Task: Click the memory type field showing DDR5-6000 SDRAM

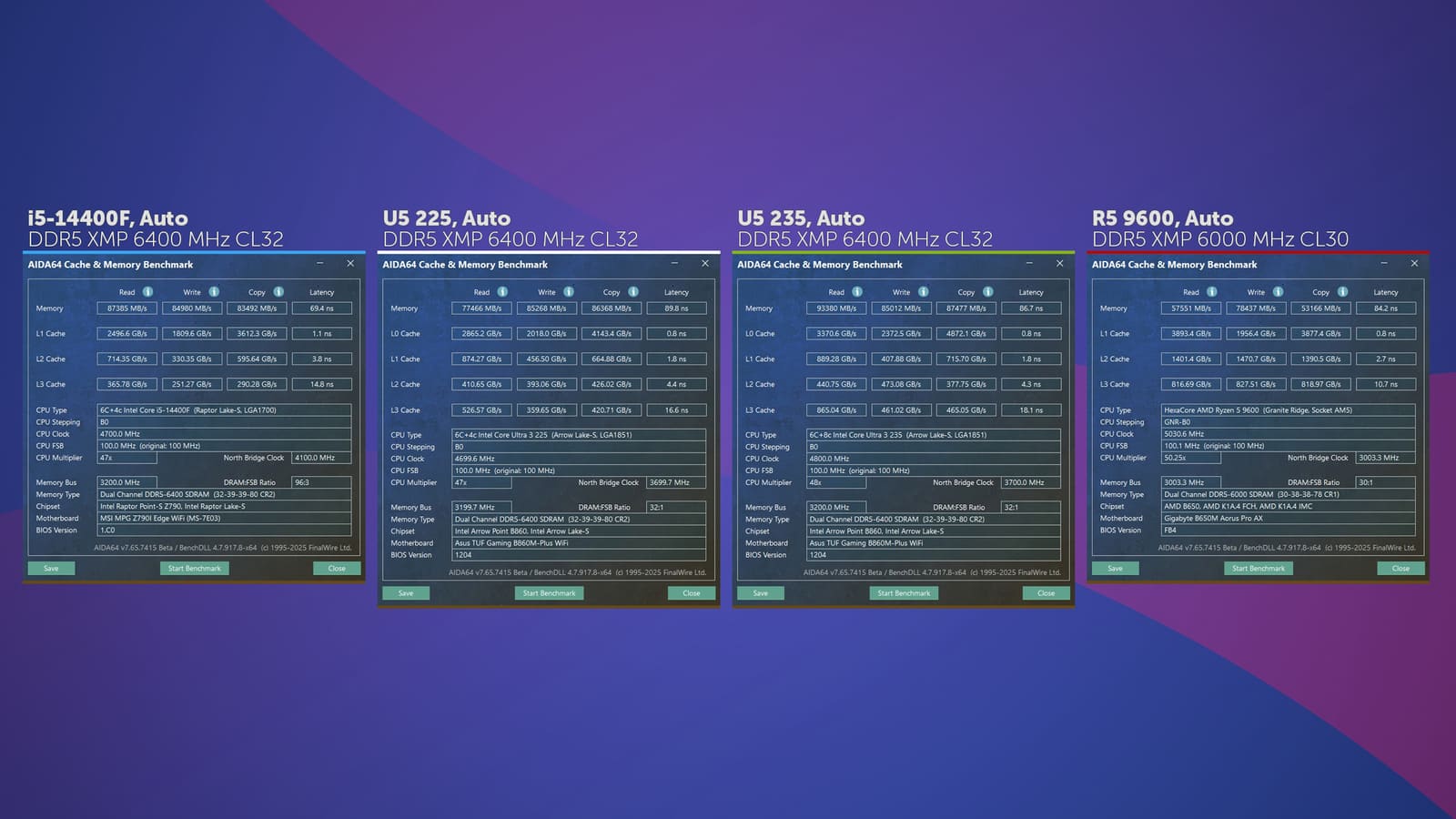Action: [x=1289, y=495]
